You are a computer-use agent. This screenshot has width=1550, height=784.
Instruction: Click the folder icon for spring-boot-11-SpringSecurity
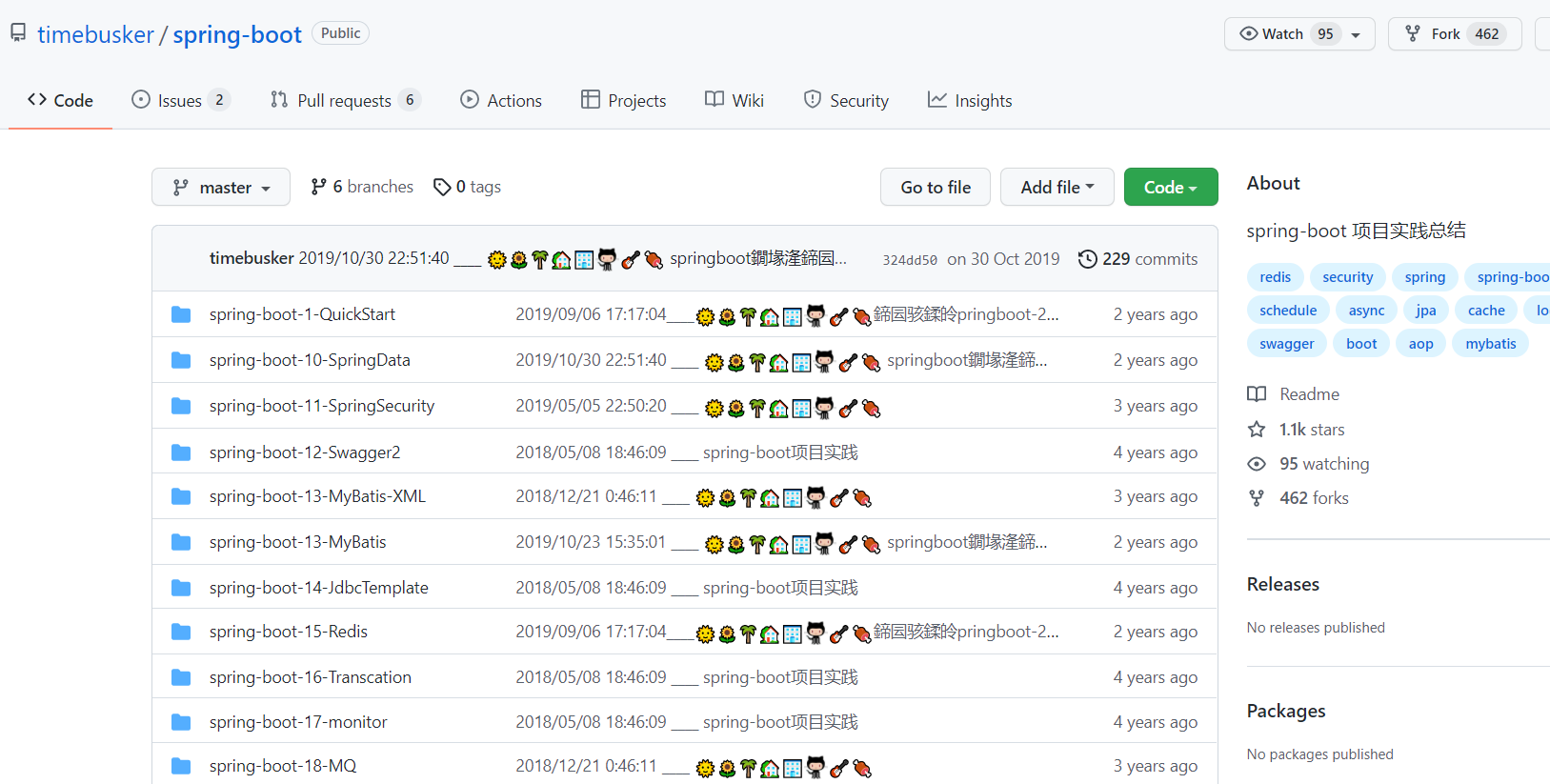[181, 406]
